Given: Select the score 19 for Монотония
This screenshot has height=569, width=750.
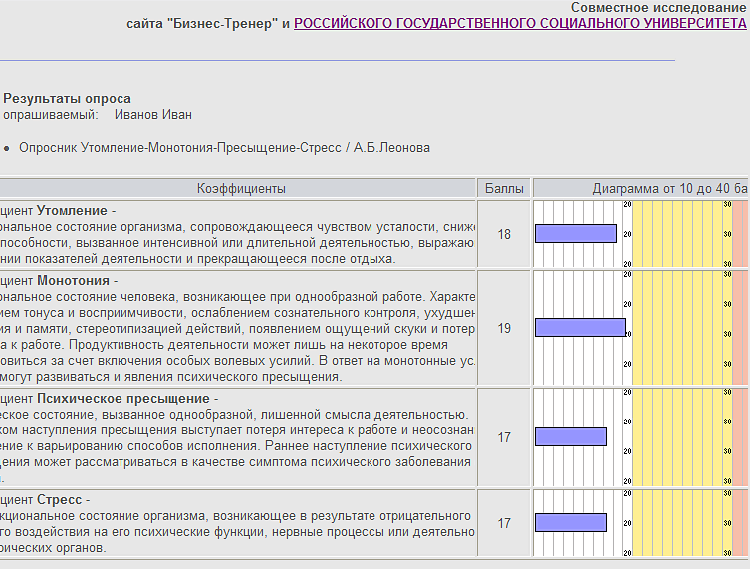Looking at the screenshot, I should pyautogui.click(x=504, y=328).
